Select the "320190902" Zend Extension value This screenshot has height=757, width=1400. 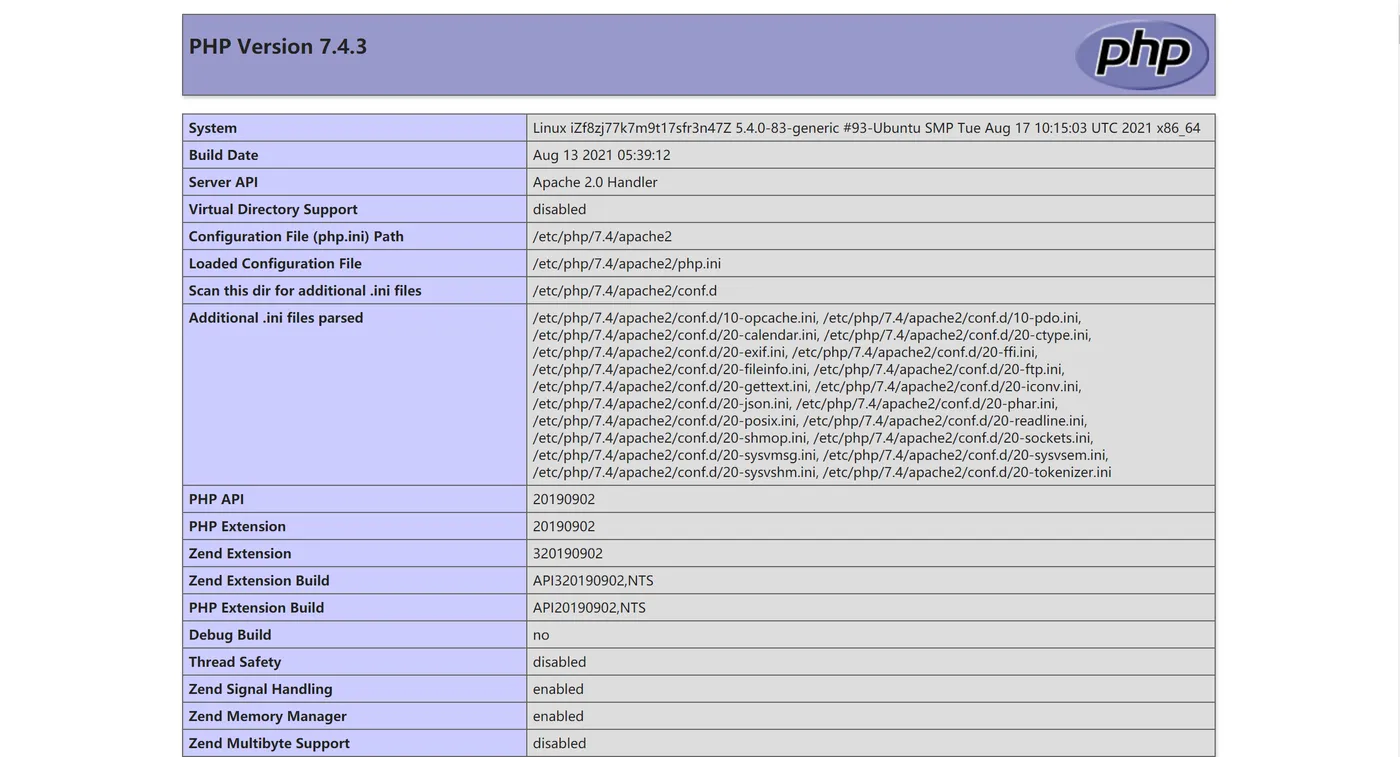568,553
